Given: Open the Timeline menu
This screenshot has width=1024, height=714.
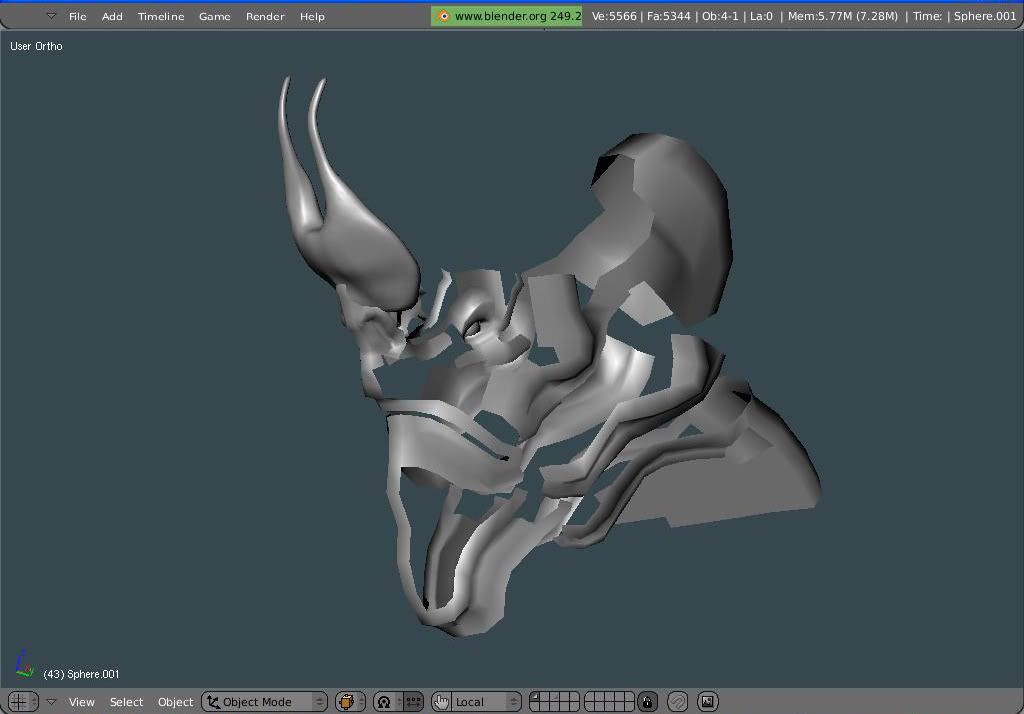Looking at the screenshot, I should (161, 16).
